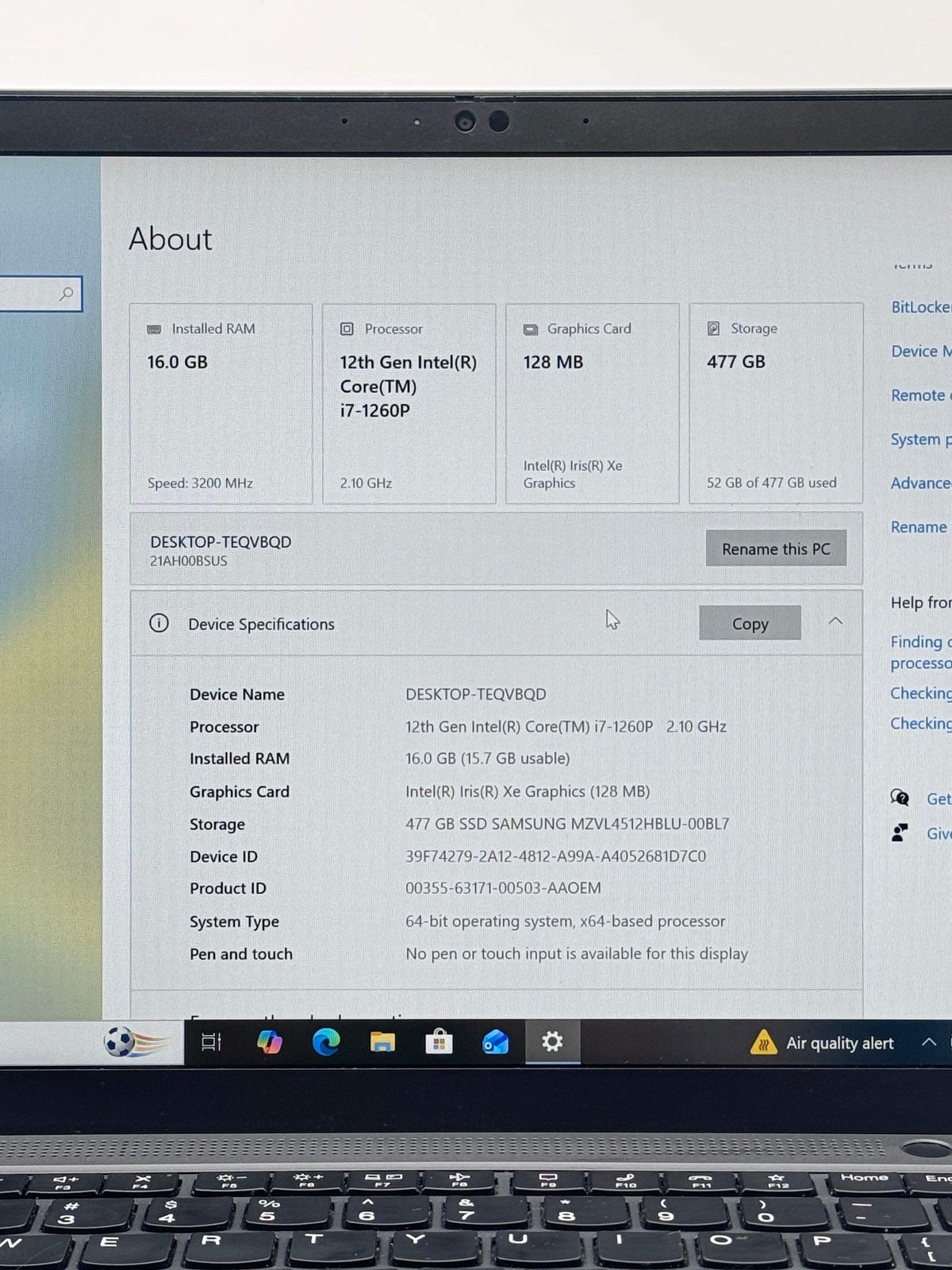952x1270 pixels.
Task: Click the '477 GB' storage card value
Action: coord(736,362)
